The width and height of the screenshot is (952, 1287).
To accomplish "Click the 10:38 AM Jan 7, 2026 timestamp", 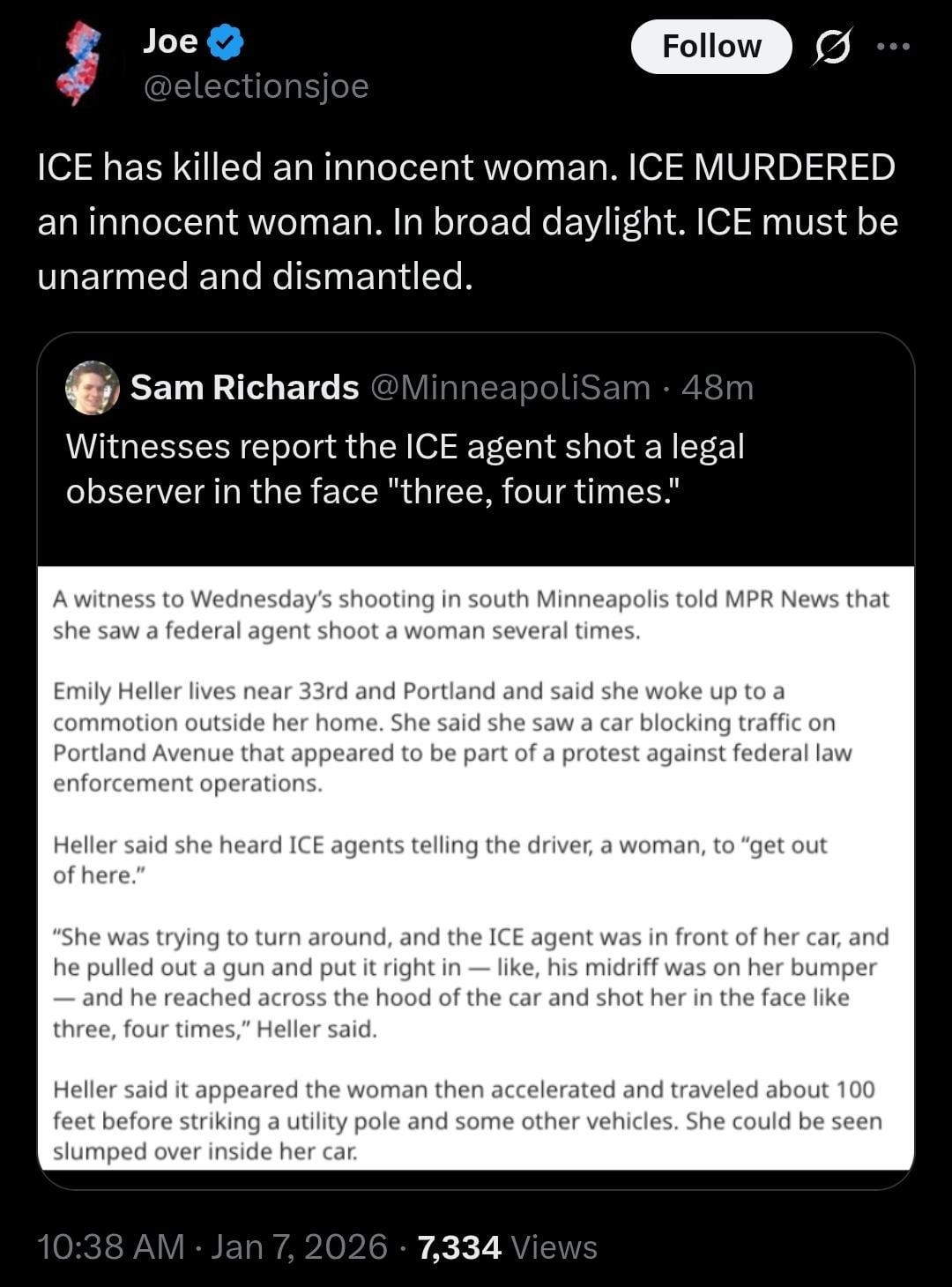I will 212,1246.
